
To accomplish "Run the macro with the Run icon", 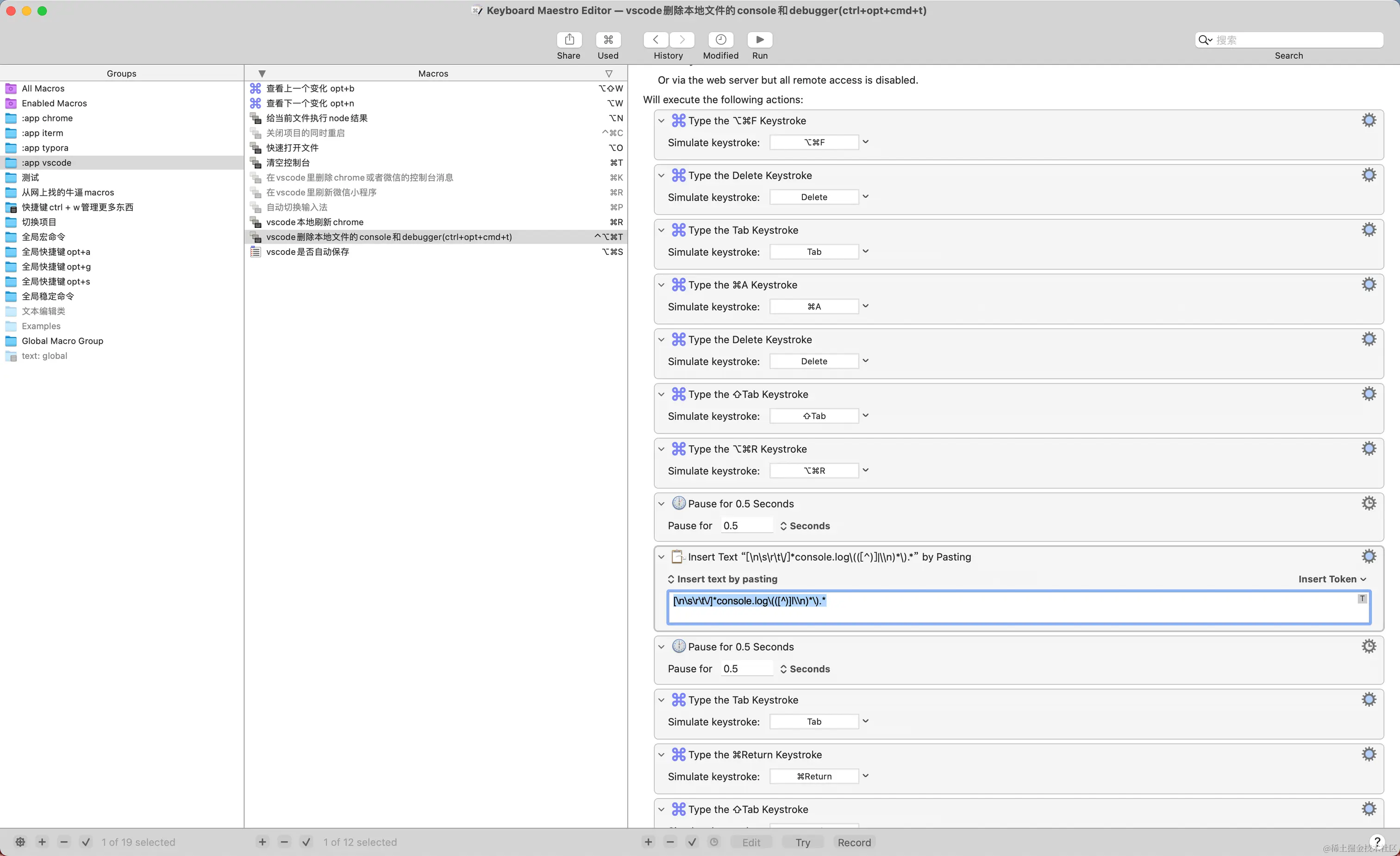I will click(x=760, y=39).
